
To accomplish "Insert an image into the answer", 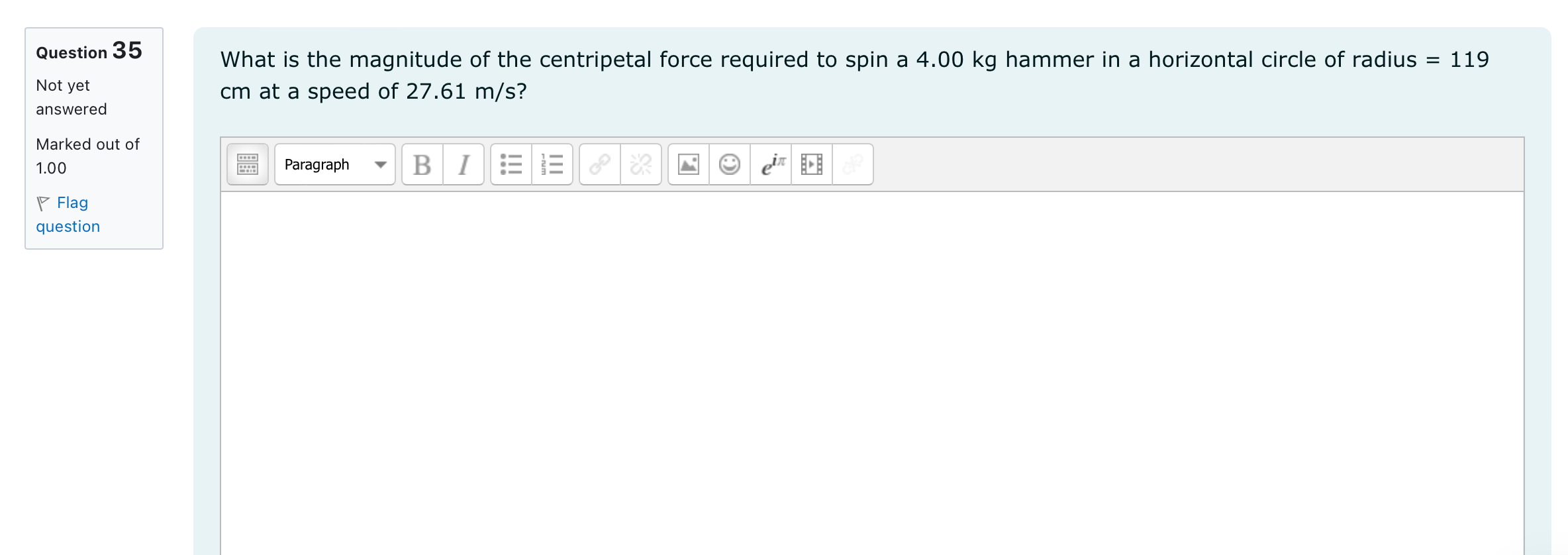I will 689,164.
